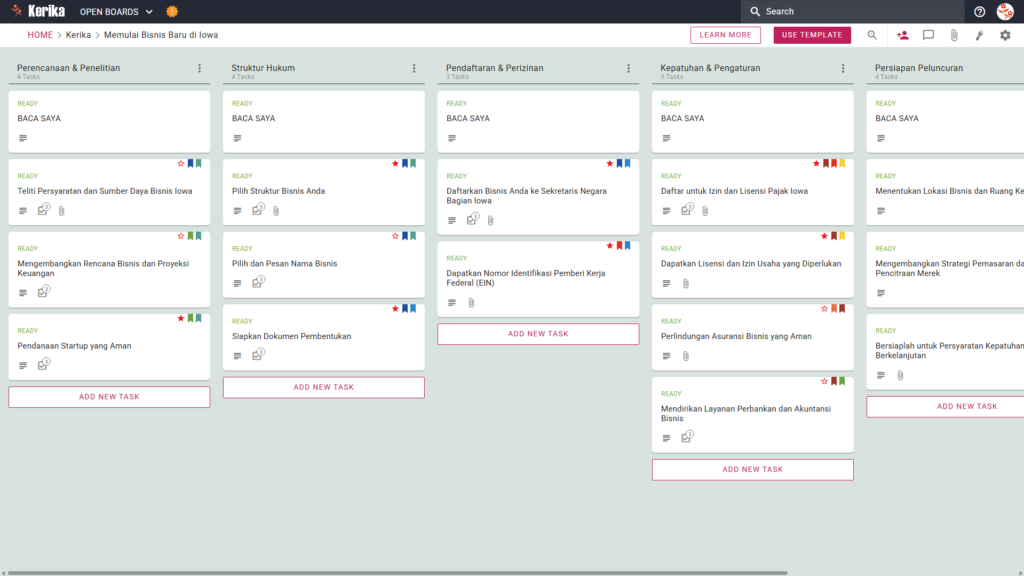The image size is (1024, 576).
Task: Open attachment icon on Dapatkan Lisensi dan Izin card
Action: pos(686,283)
